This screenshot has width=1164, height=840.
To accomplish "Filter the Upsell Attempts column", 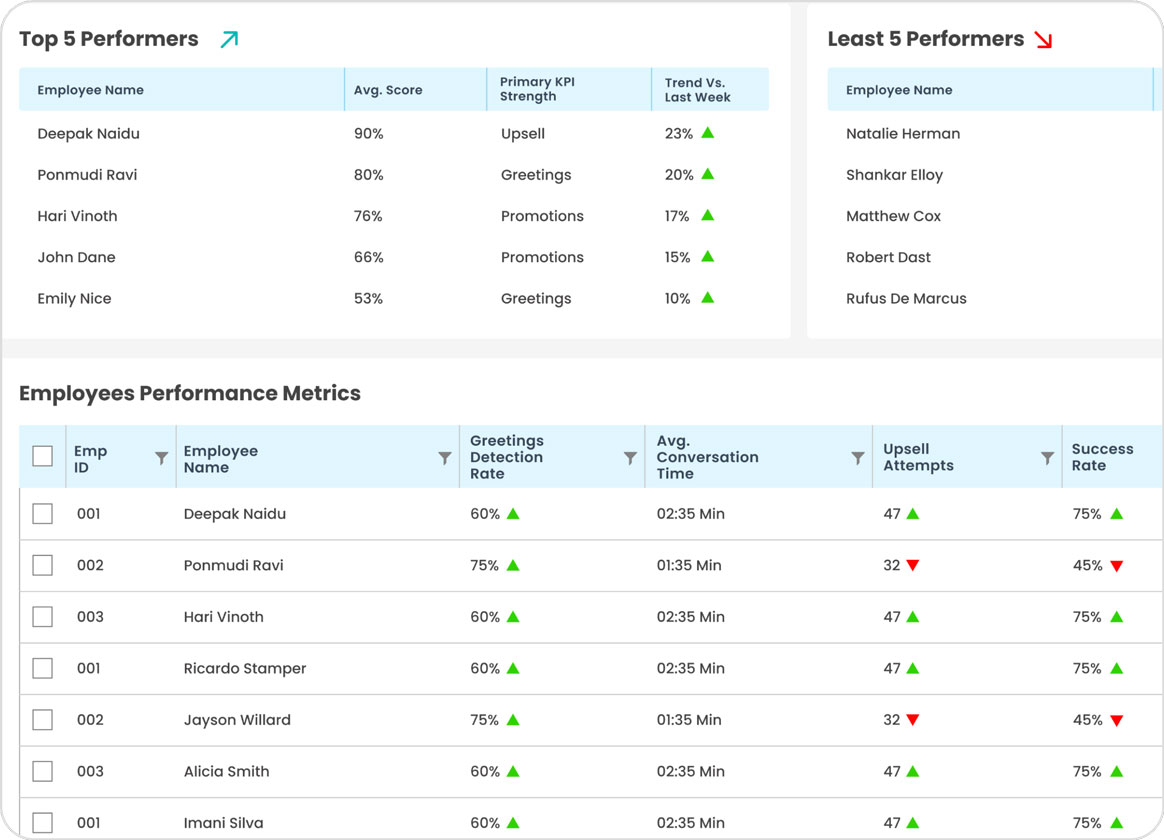I will (1048, 456).
